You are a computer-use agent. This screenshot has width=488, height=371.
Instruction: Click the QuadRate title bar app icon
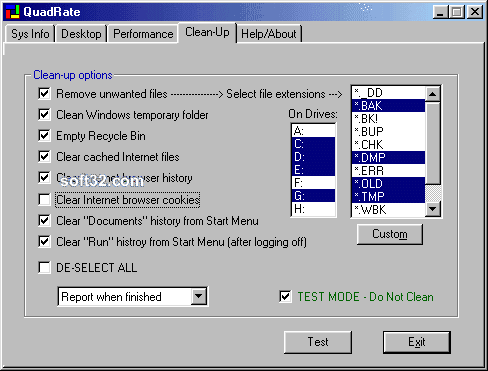pyautogui.click(x=12, y=12)
